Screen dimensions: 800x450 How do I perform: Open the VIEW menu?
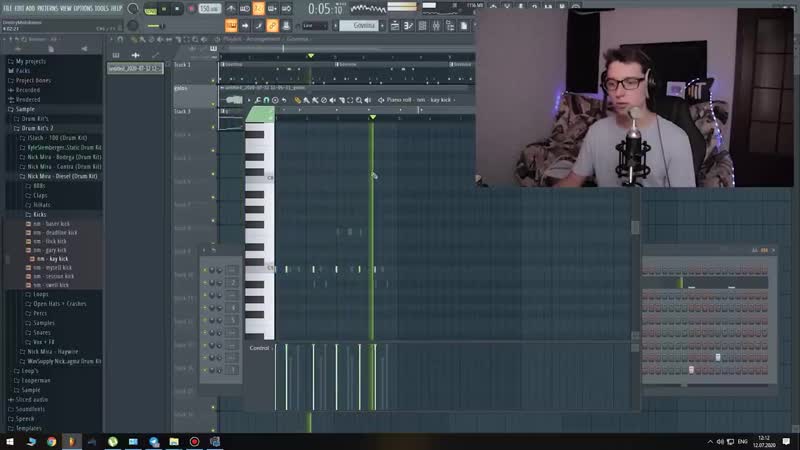66,9
